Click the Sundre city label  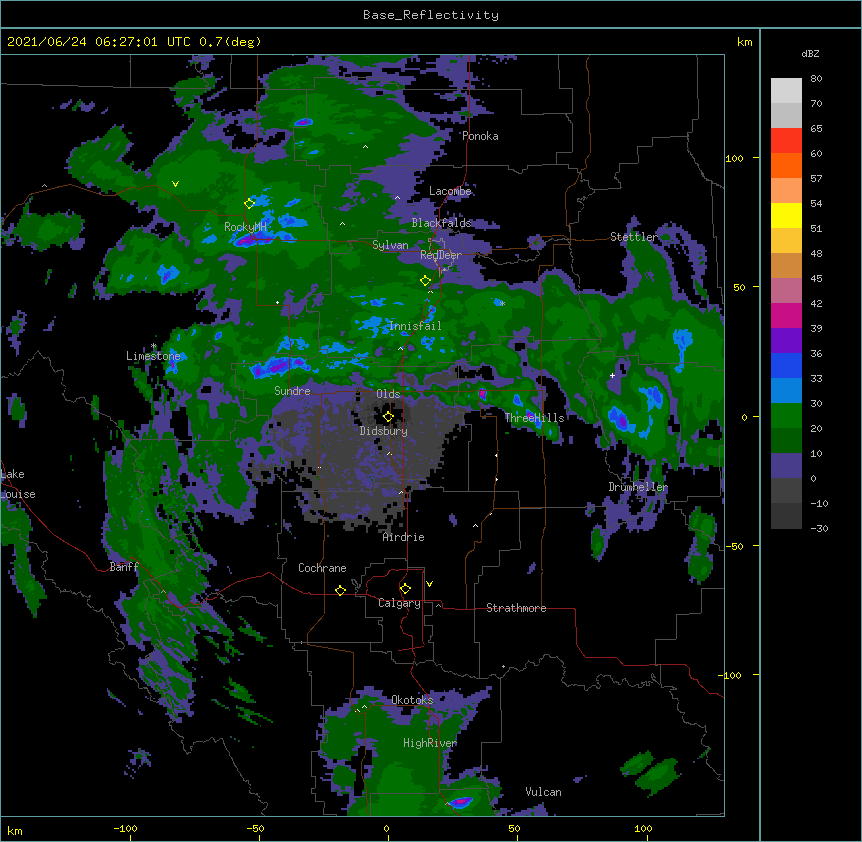tap(292, 391)
